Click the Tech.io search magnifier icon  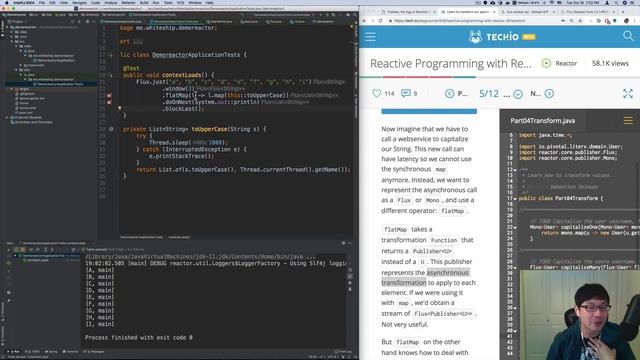coord(628,36)
